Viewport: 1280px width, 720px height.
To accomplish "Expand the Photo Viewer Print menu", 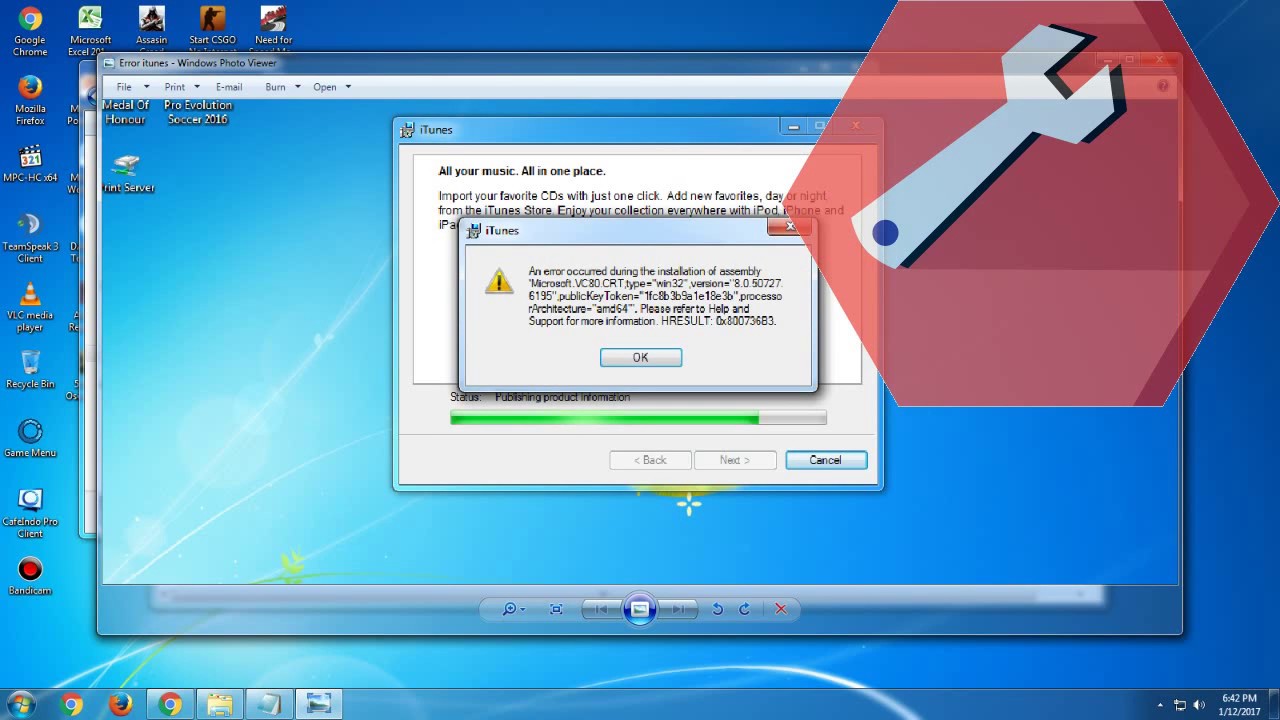I will pos(181,87).
